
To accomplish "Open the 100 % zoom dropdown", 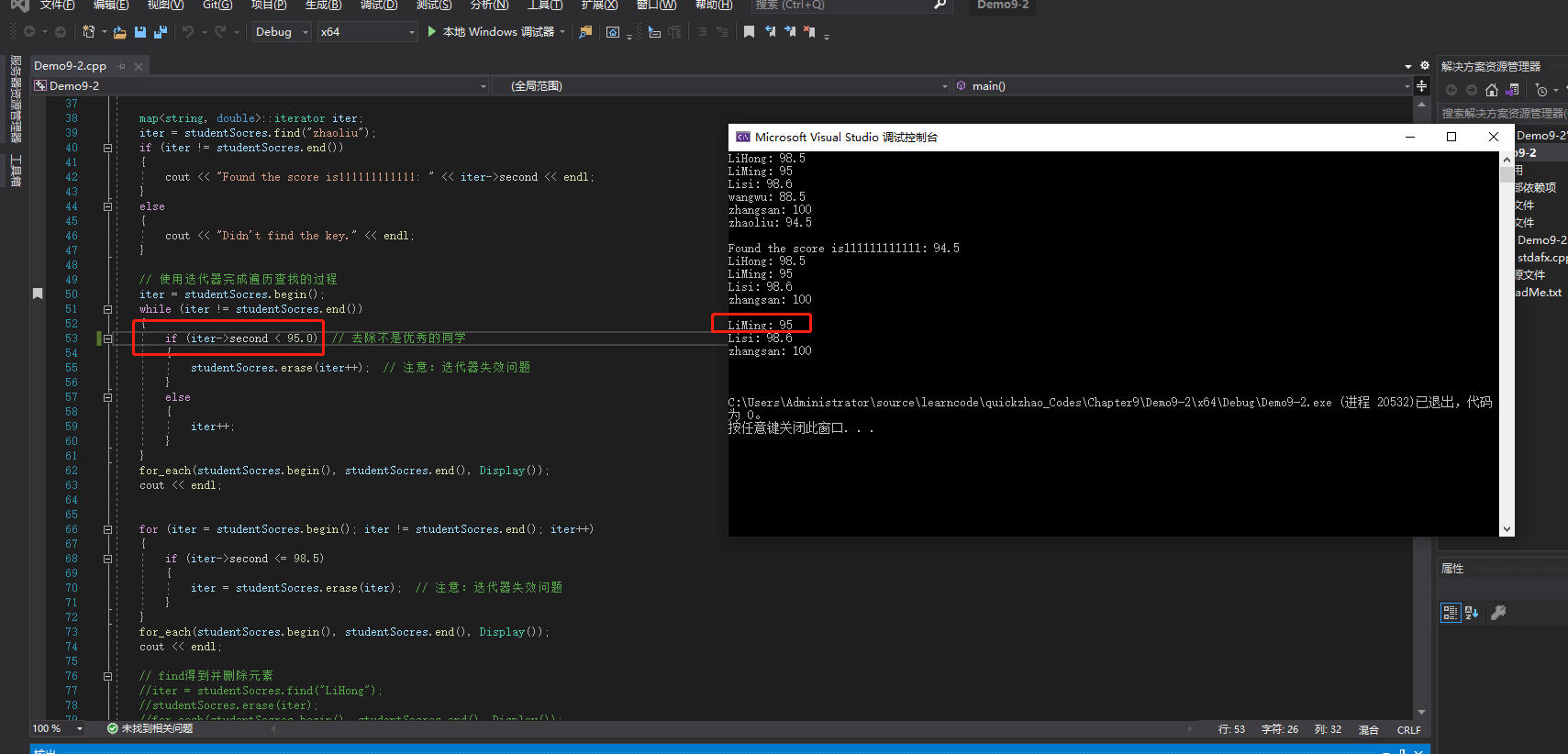I will pyautogui.click(x=58, y=728).
